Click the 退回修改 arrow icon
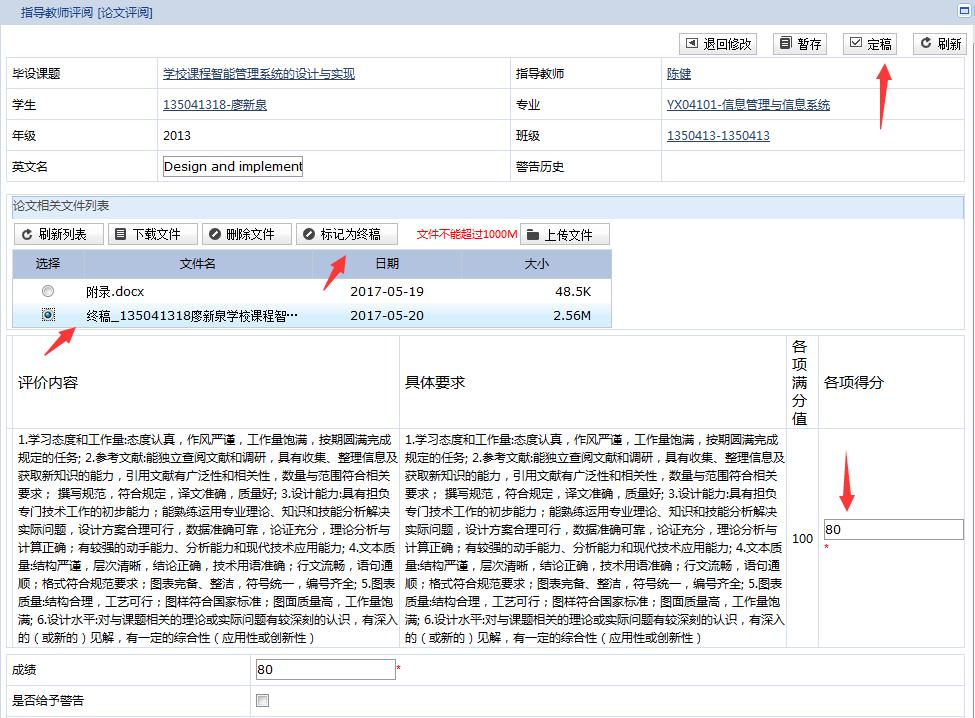This screenshot has height=718, width=975. [x=691, y=43]
